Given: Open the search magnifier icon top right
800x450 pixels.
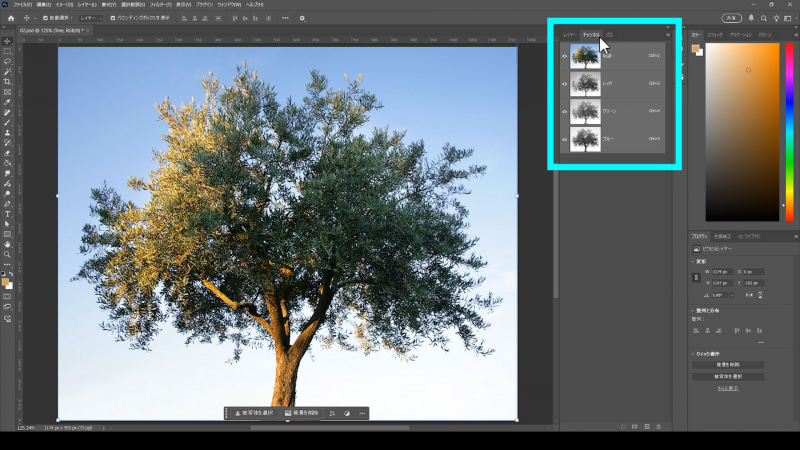Looking at the screenshot, I should pyautogui.click(x=764, y=18).
